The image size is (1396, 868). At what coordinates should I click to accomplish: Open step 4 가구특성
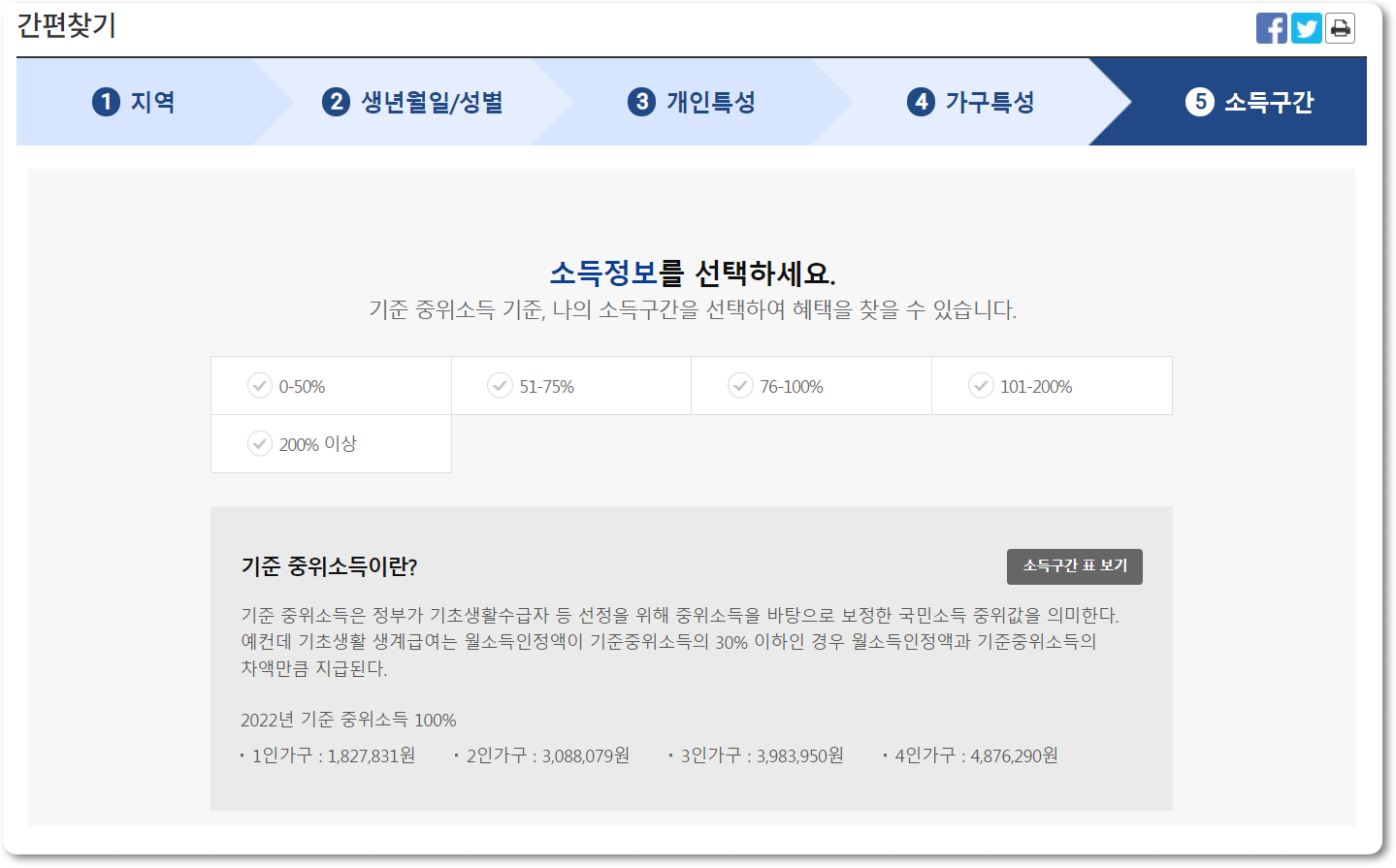tap(971, 102)
